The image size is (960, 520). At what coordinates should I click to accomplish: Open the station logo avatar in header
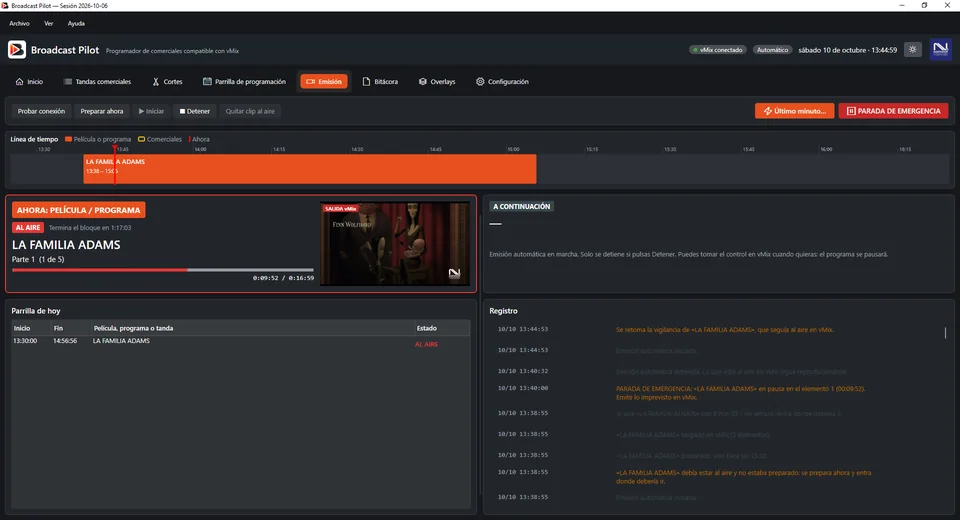[x=940, y=49]
